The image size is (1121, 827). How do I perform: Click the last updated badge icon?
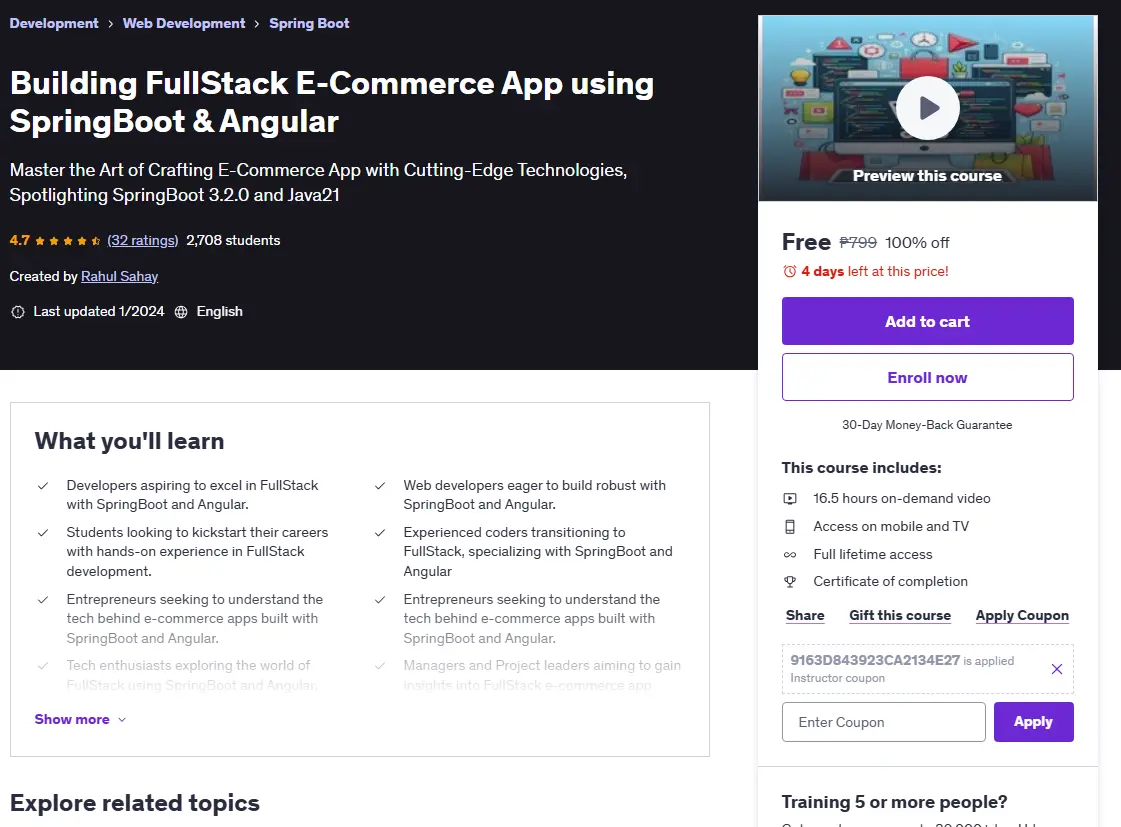click(x=18, y=312)
